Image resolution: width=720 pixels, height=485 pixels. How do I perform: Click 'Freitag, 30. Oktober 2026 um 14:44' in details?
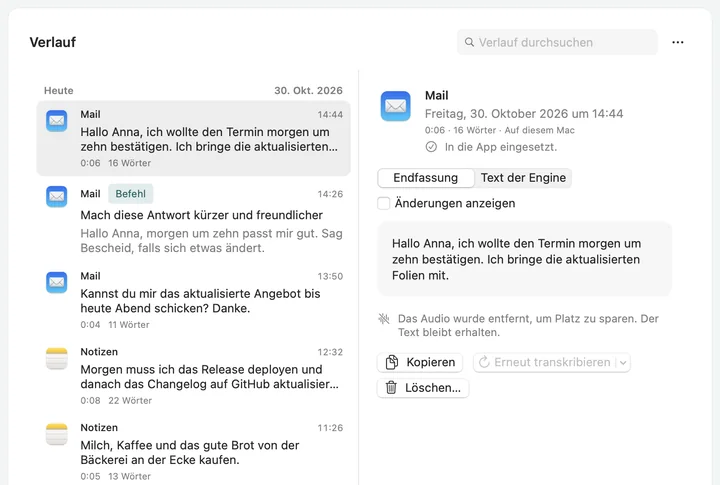coord(524,113)
